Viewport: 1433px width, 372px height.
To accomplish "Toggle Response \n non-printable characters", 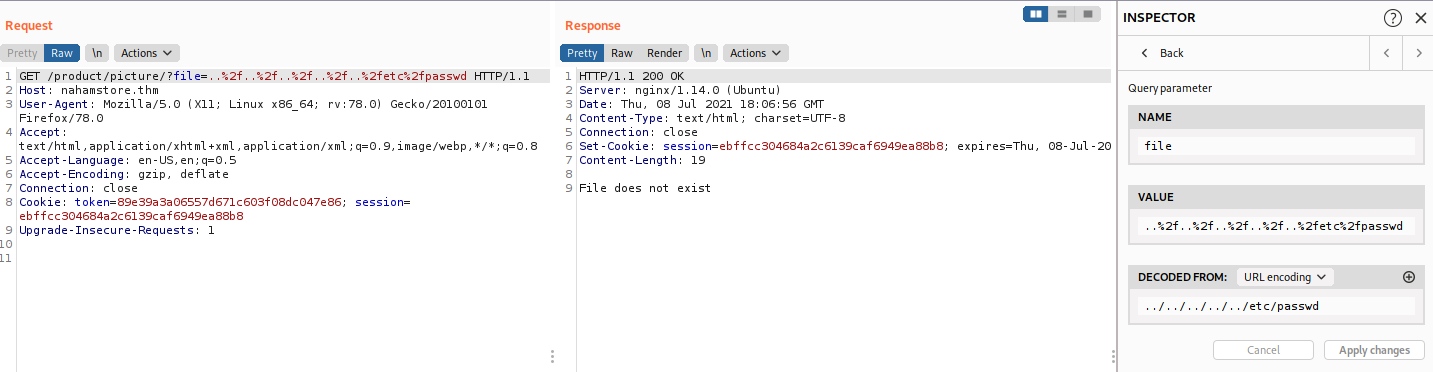I will click(707, 53).
